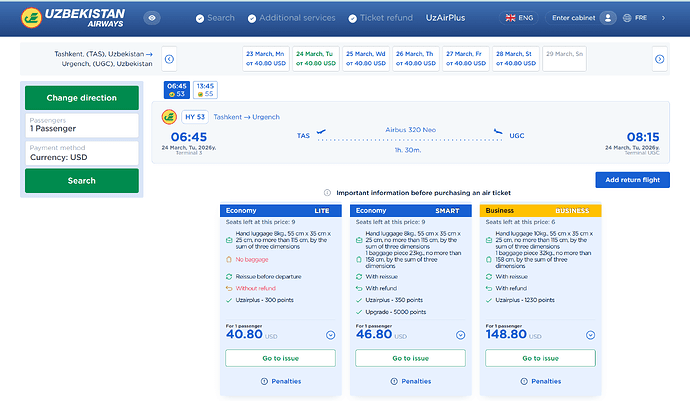The width and height of the screenshot is (690, 401).
Task: Click the arrival plane icon near UGC
Action: click(498, 131)
